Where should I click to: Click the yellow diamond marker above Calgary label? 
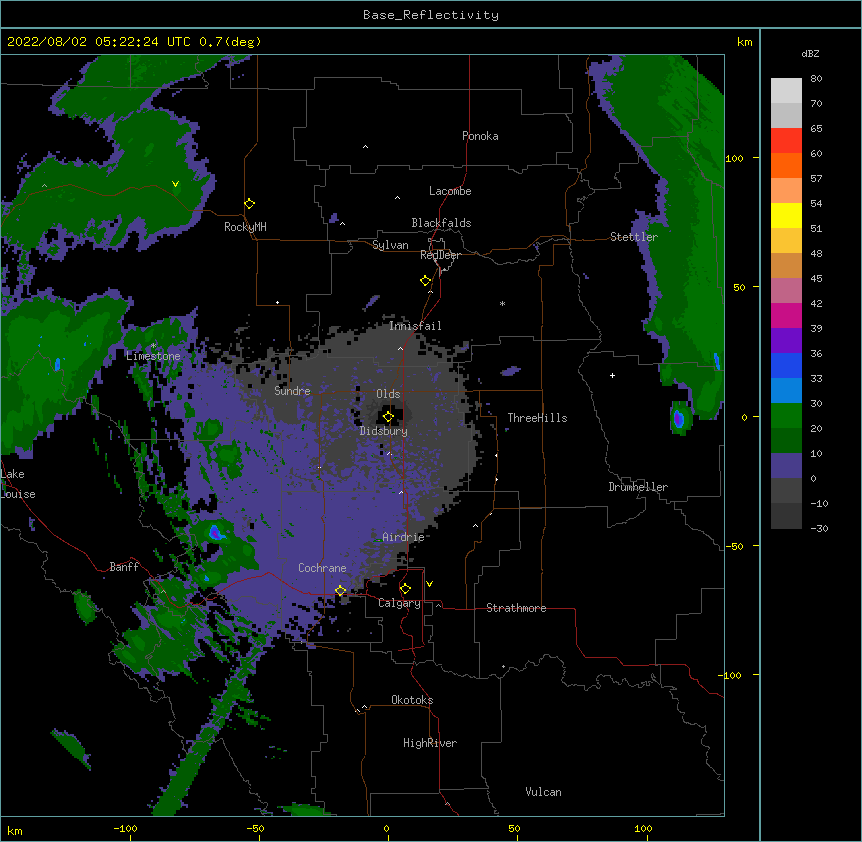point(405,588)
